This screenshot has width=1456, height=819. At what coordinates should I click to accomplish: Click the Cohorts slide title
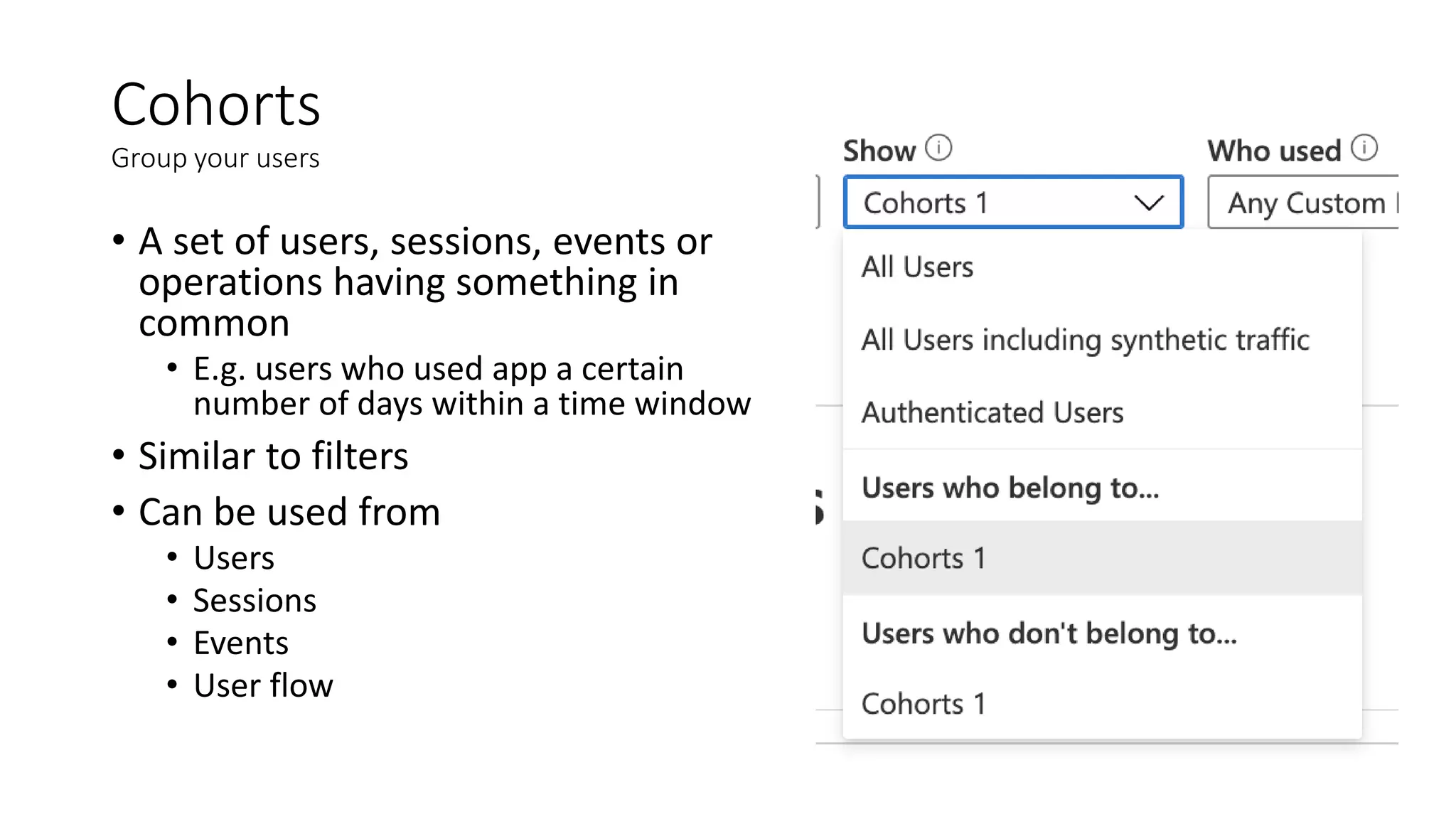(x=216, y=105)
